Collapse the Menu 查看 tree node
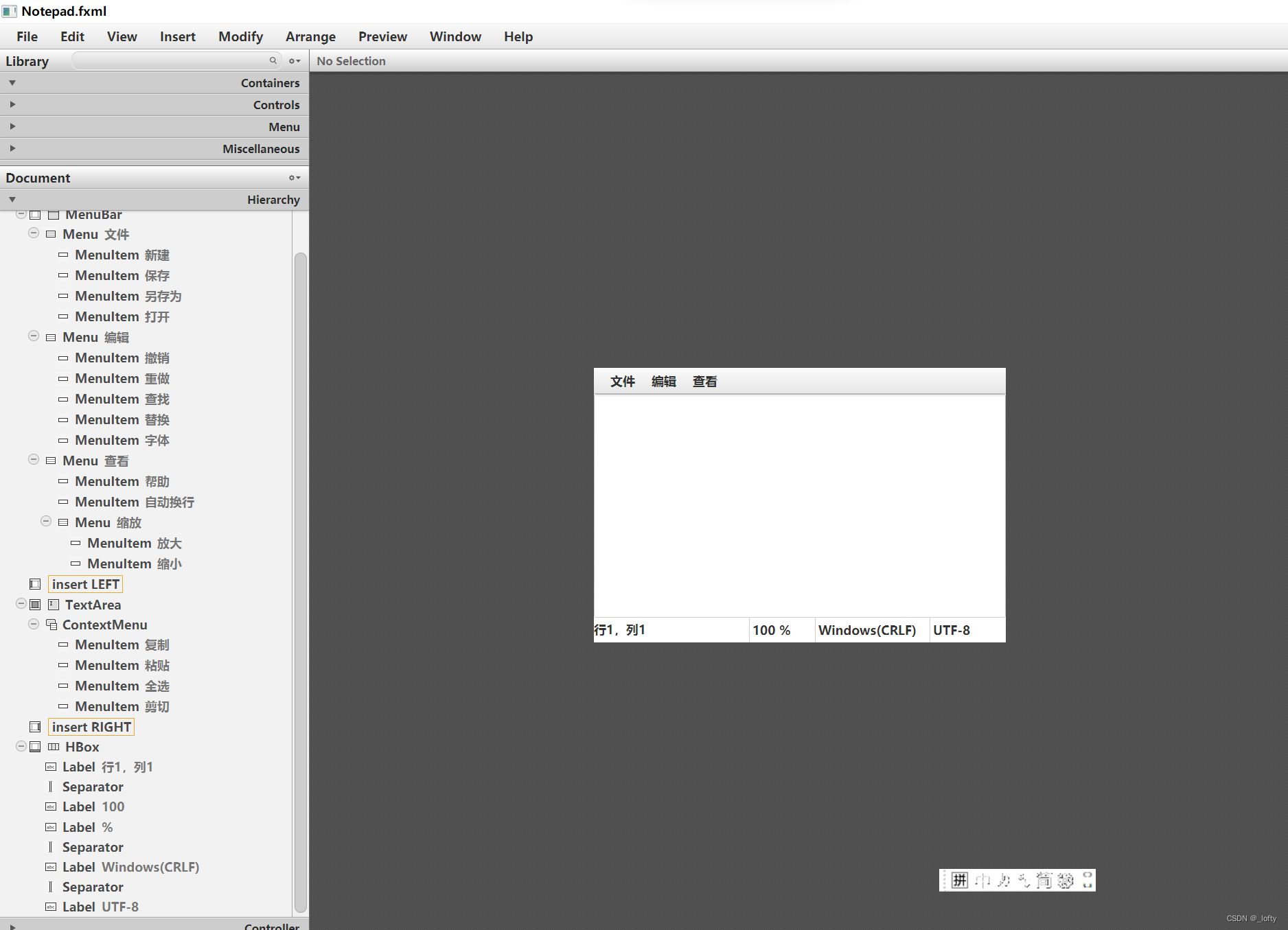 (x=33, y=460)
